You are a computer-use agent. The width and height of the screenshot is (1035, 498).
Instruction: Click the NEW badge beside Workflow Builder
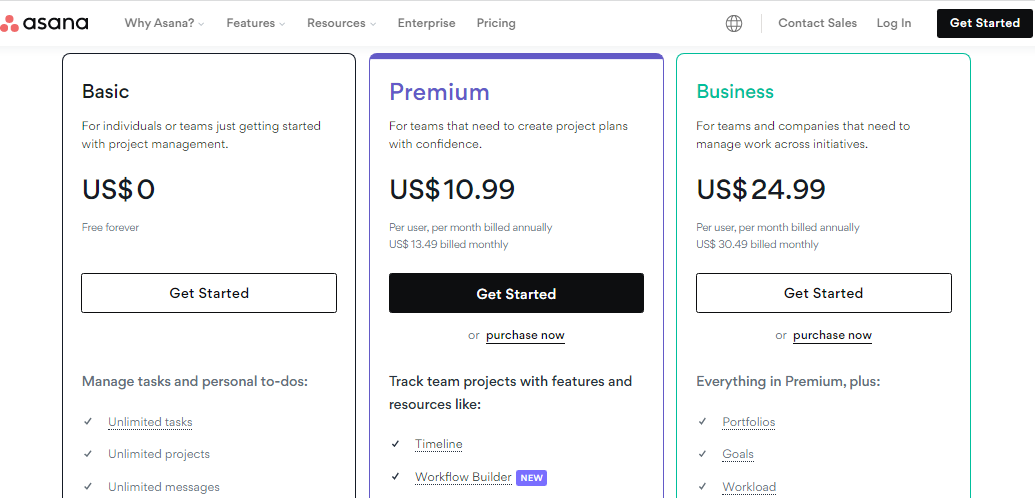point(532,478)
